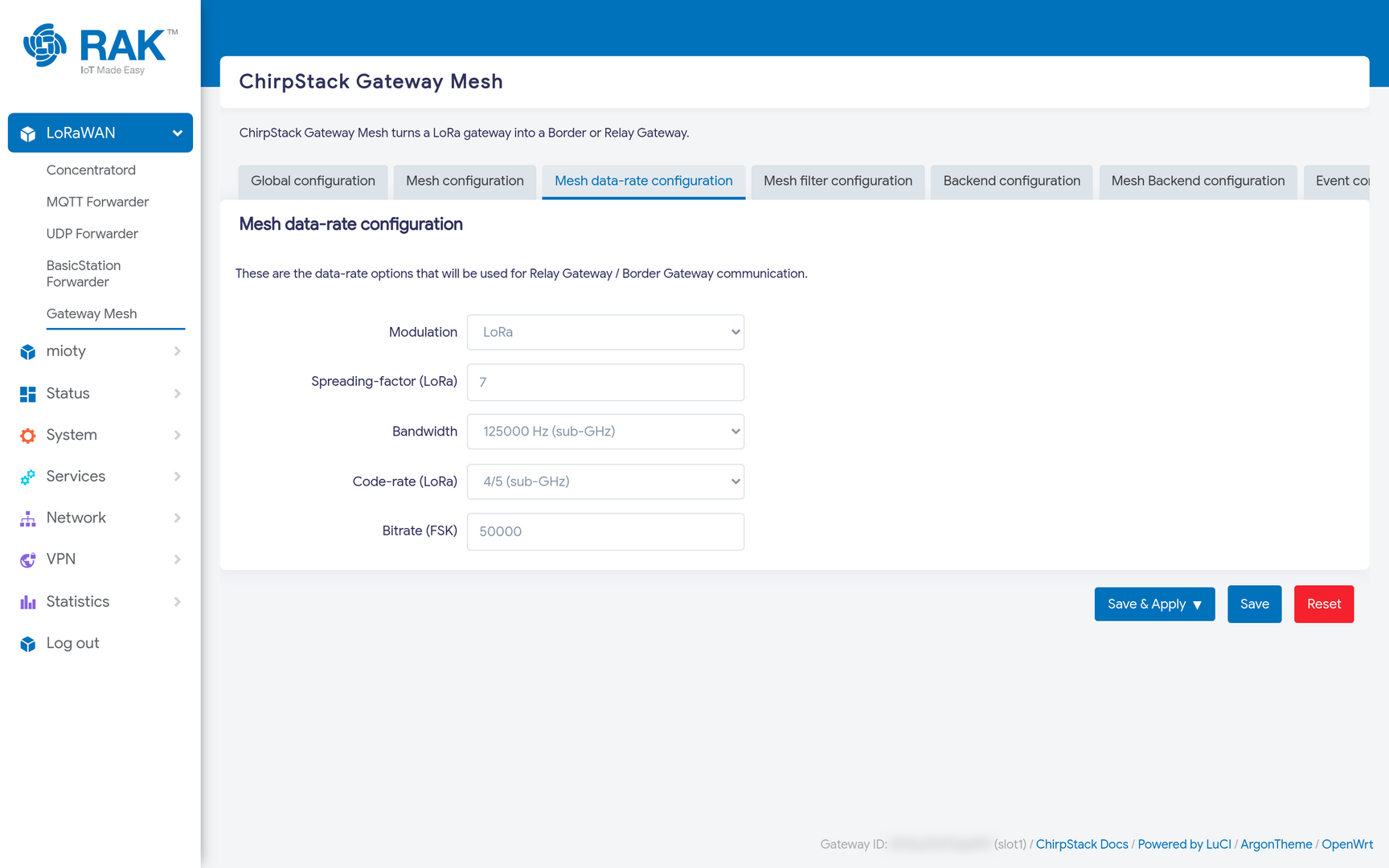Open the partially visible Event tab
Image resolution: width=1389 pixels, height=868 pixels.
(x=1338, y=182)
